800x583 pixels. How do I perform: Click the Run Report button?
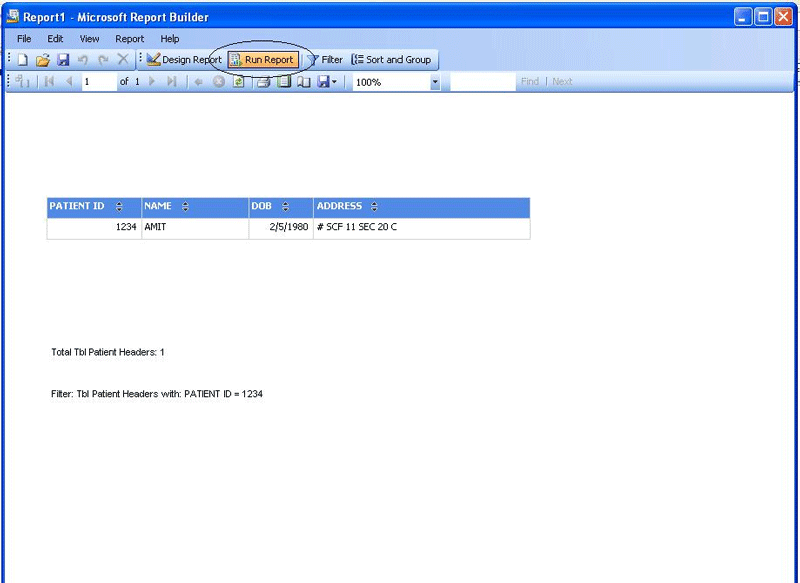pyautogui.click(x=263, y=60)
